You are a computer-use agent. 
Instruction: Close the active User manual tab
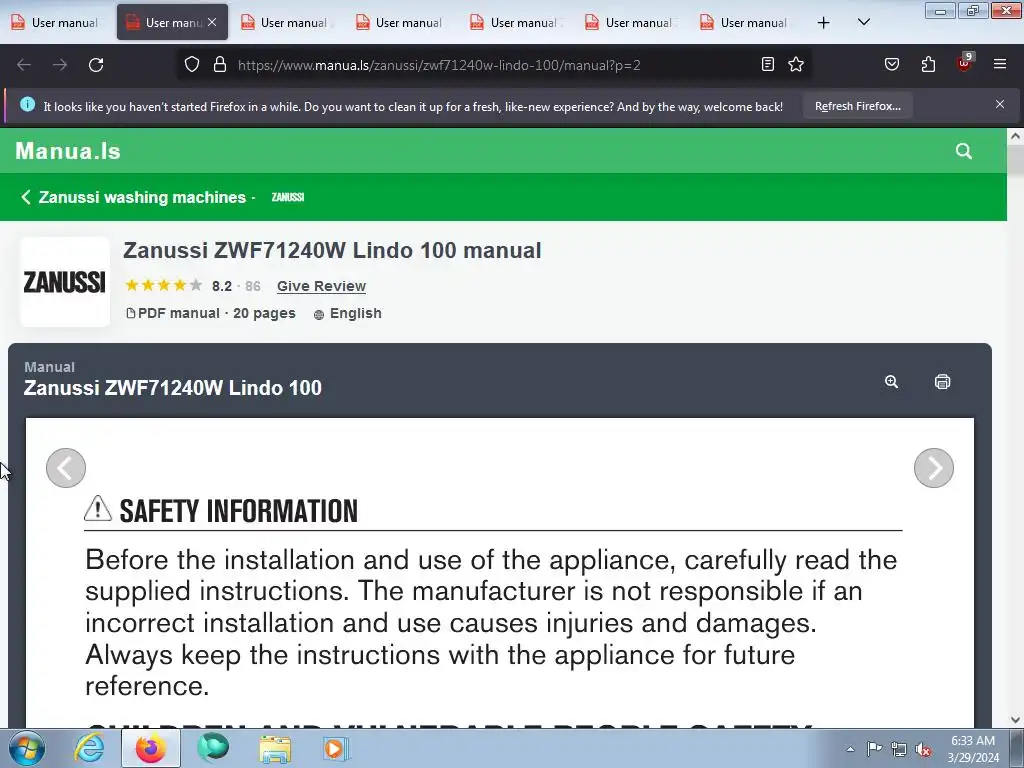click(212, 22)
